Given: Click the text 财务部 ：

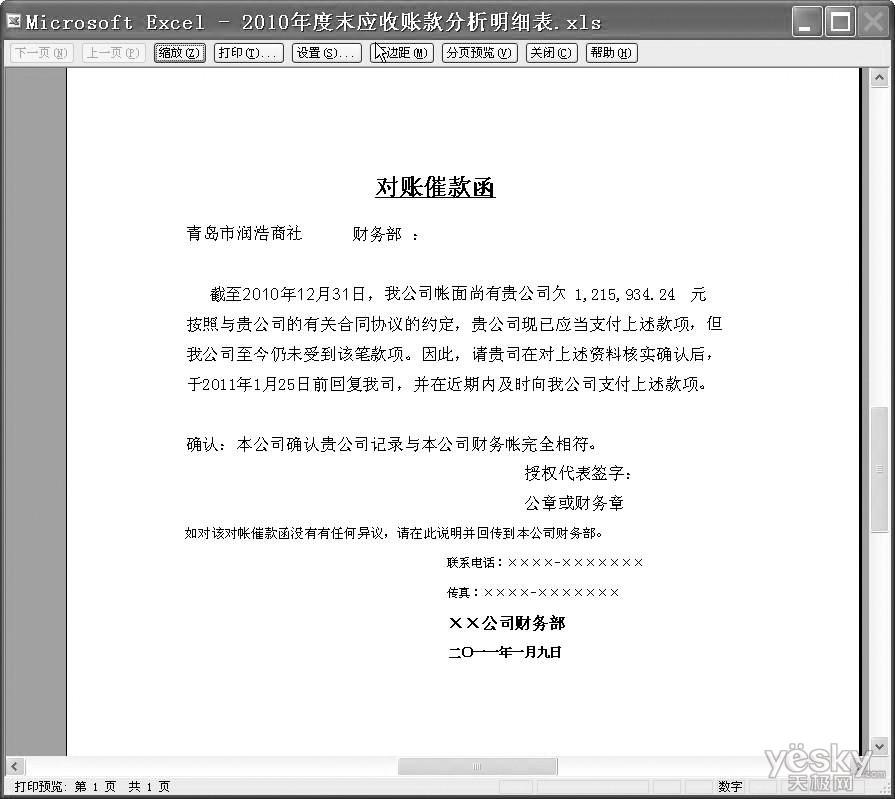Looking at the screenshot, I should (x=386, y=234).
